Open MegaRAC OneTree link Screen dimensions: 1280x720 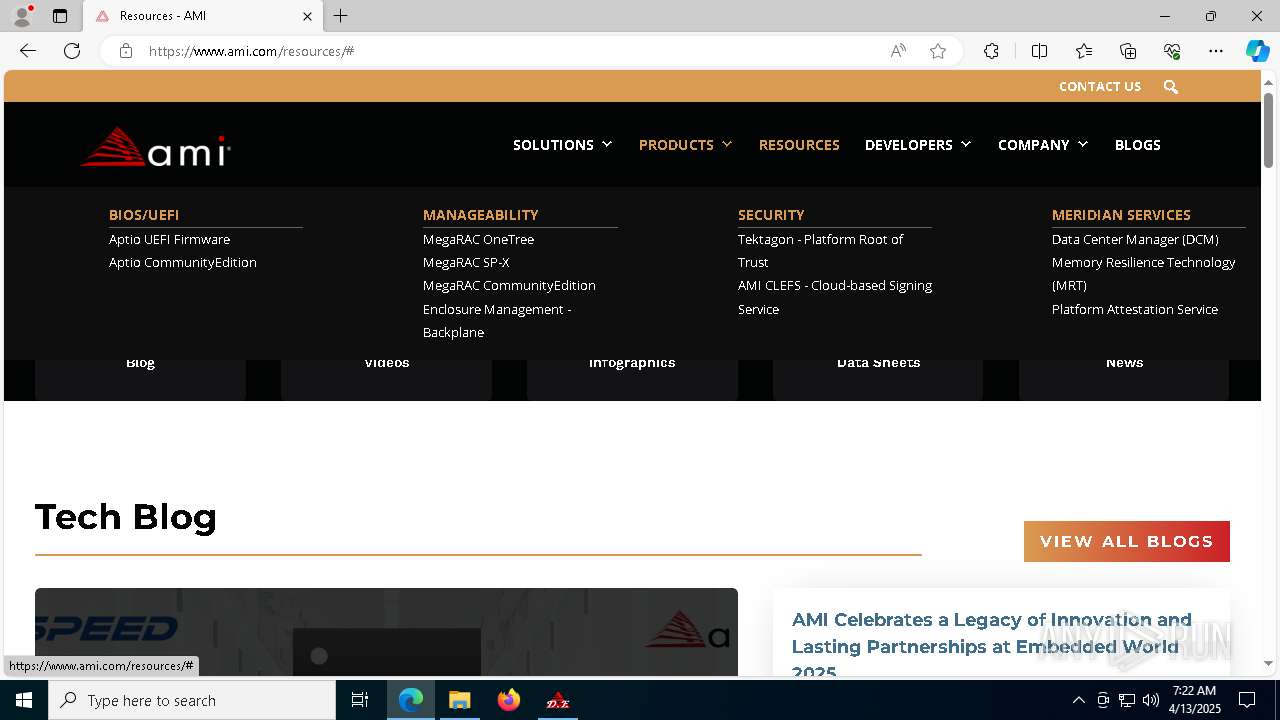coord(478,239)
